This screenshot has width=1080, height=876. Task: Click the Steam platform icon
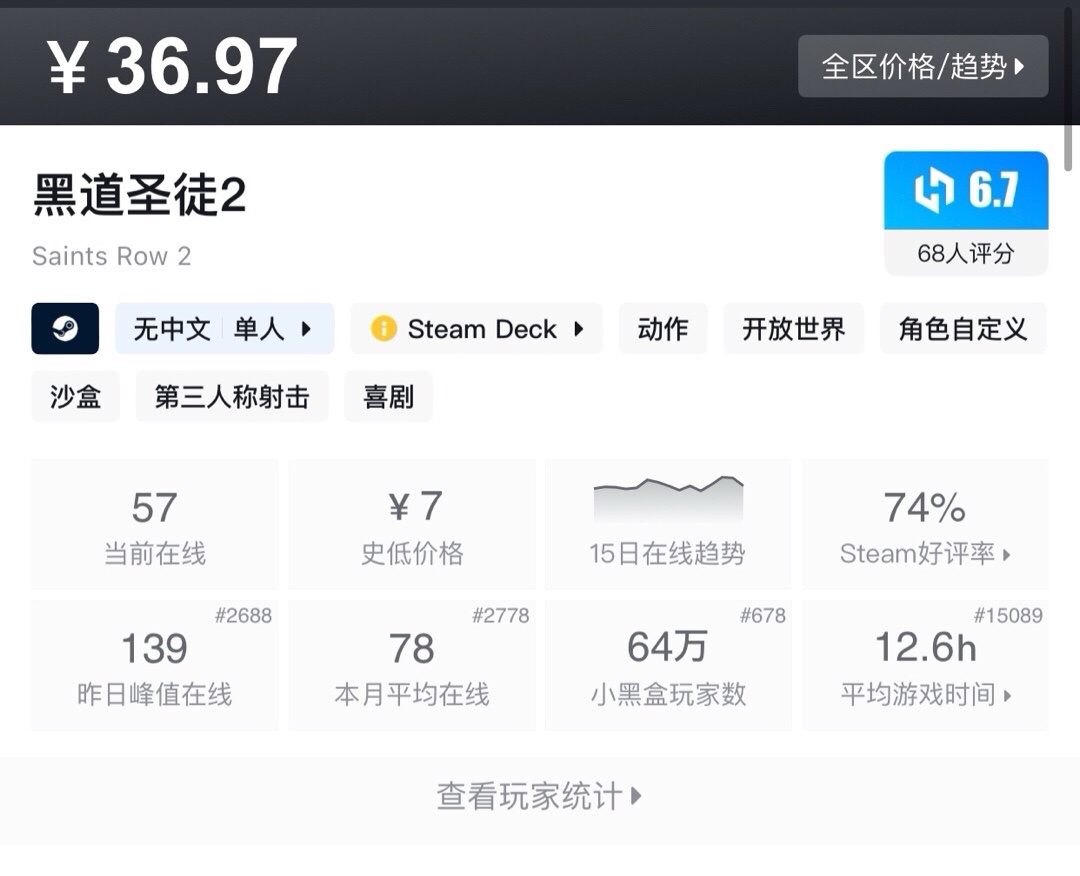pos(65,328)
